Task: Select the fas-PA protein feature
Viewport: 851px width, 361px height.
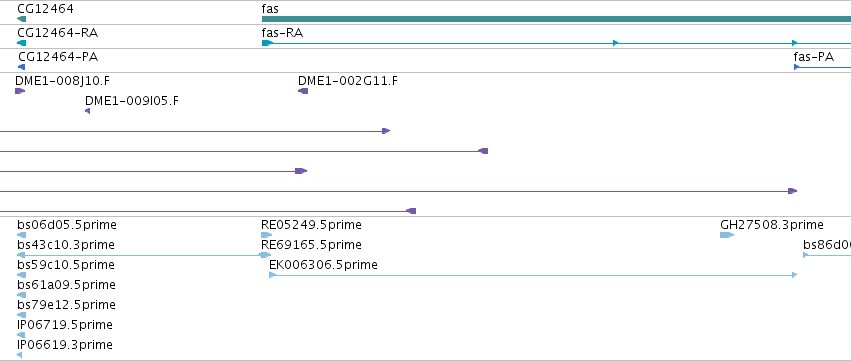Action: (822, 67)
